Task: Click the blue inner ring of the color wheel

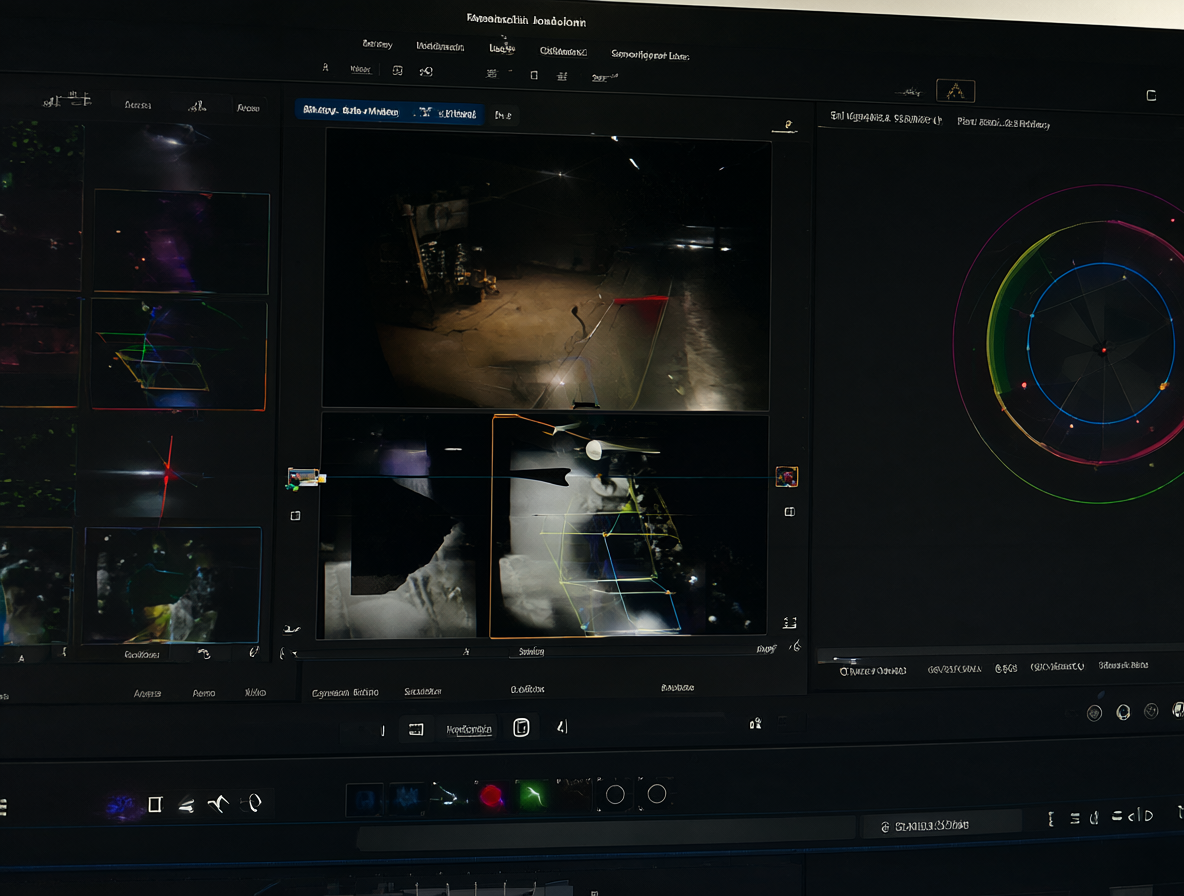Action: click(1100, 343)
